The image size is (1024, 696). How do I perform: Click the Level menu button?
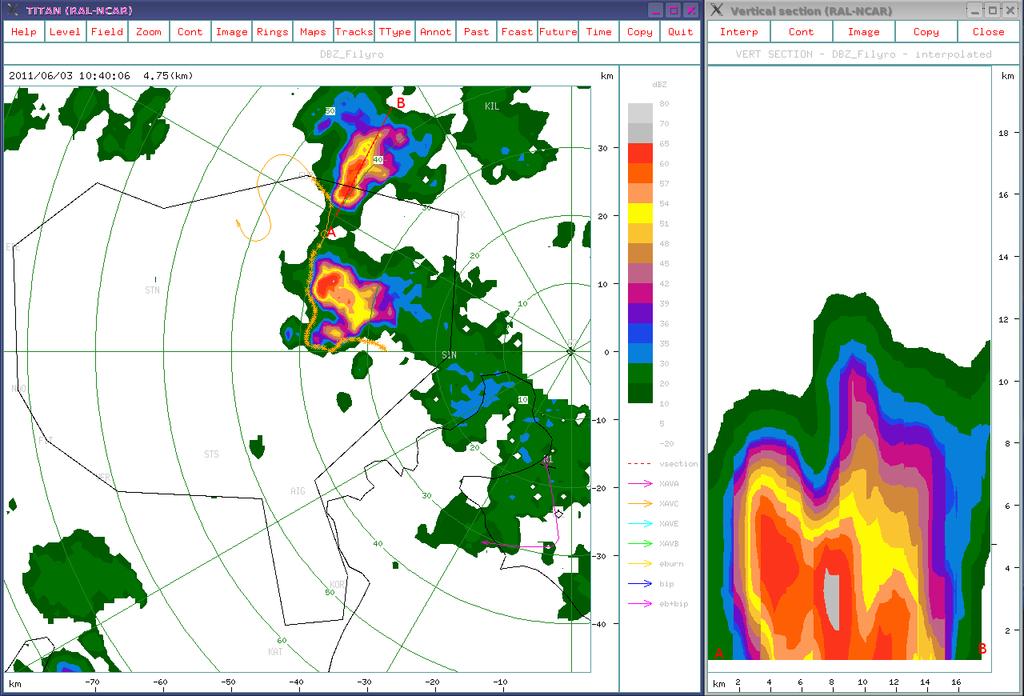coord(65,31)
